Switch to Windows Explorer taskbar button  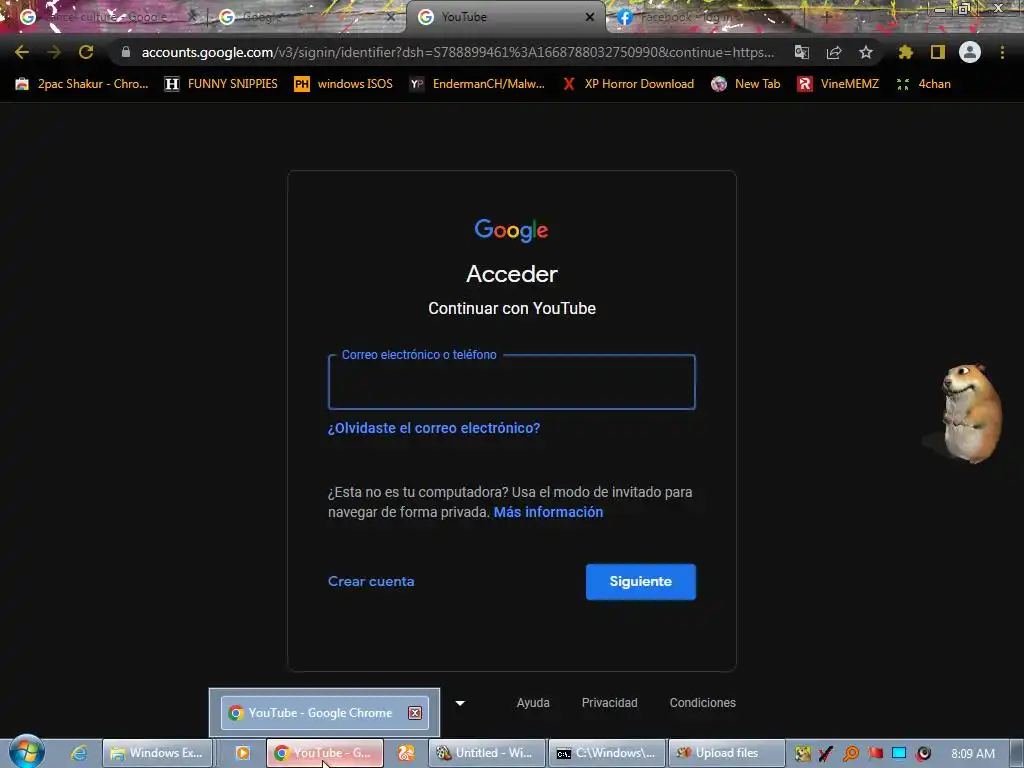pyautogui.click(x=157, y=753)
